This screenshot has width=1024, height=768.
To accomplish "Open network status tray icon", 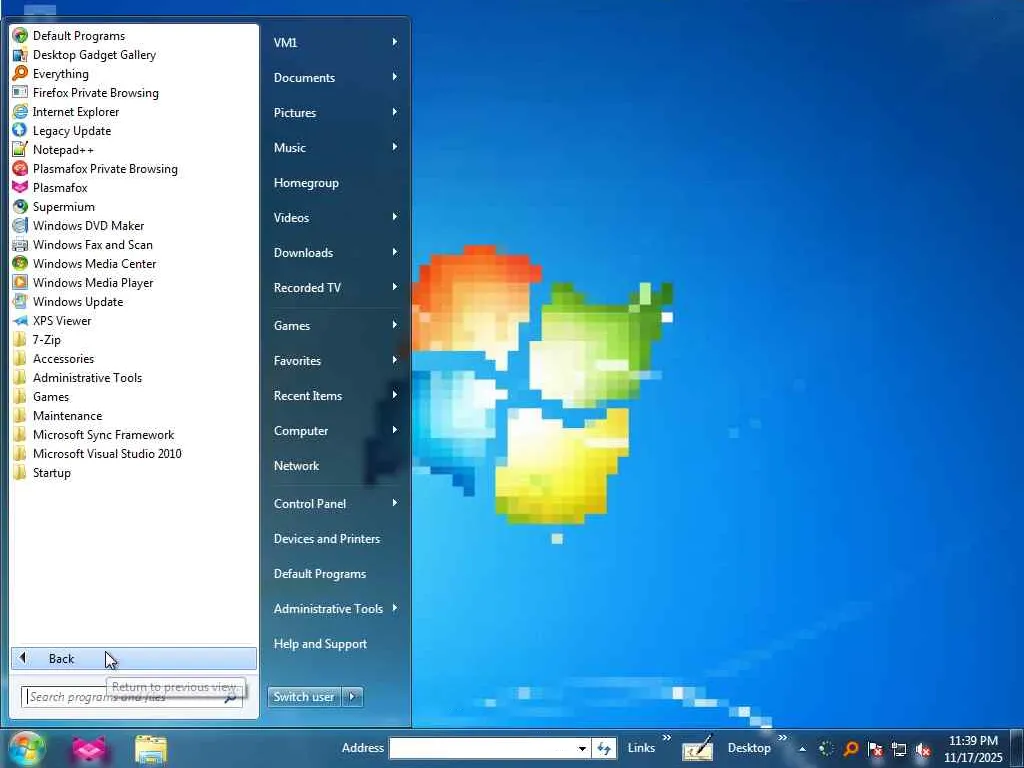I will (899, 749).
